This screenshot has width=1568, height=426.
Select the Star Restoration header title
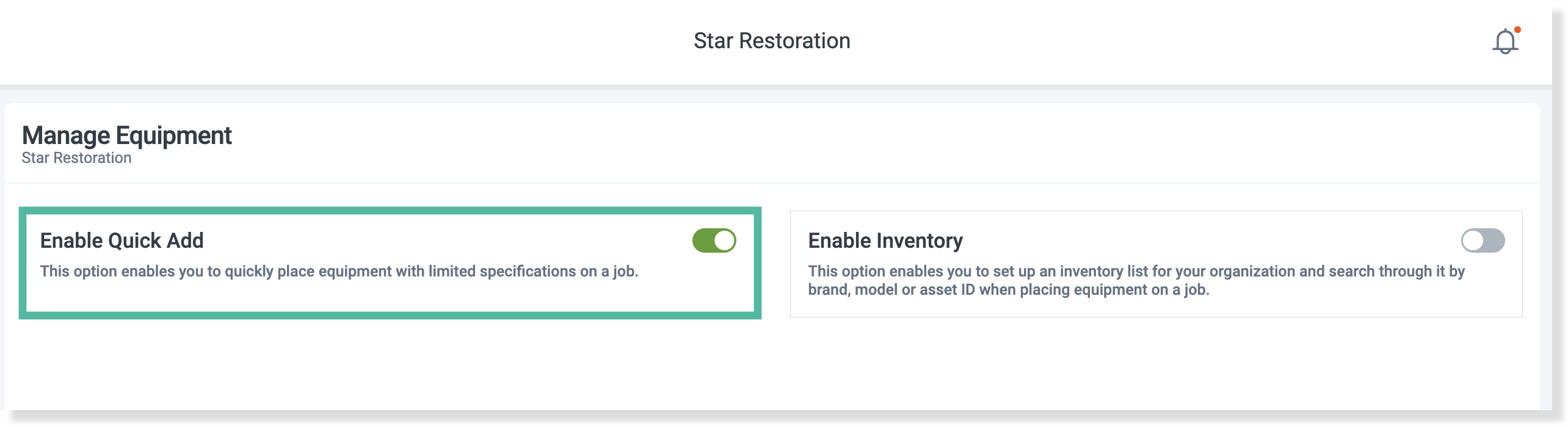click(x=772, y=41)
